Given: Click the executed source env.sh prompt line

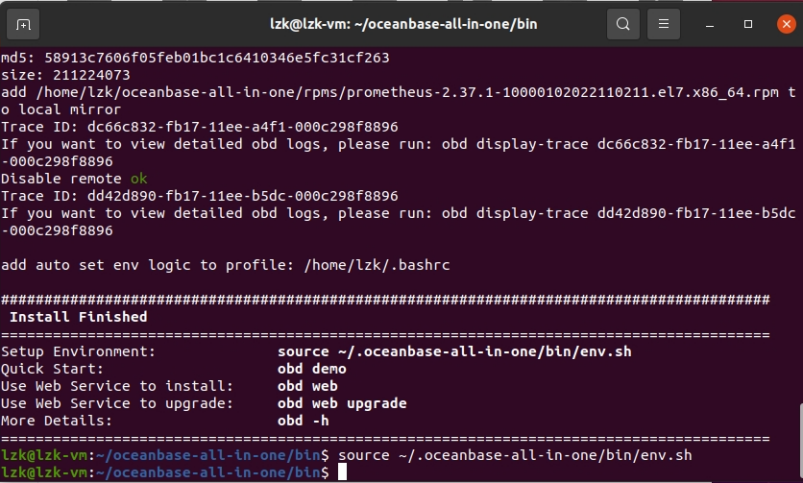Looking at the screenshot, I should coord(347,455).
